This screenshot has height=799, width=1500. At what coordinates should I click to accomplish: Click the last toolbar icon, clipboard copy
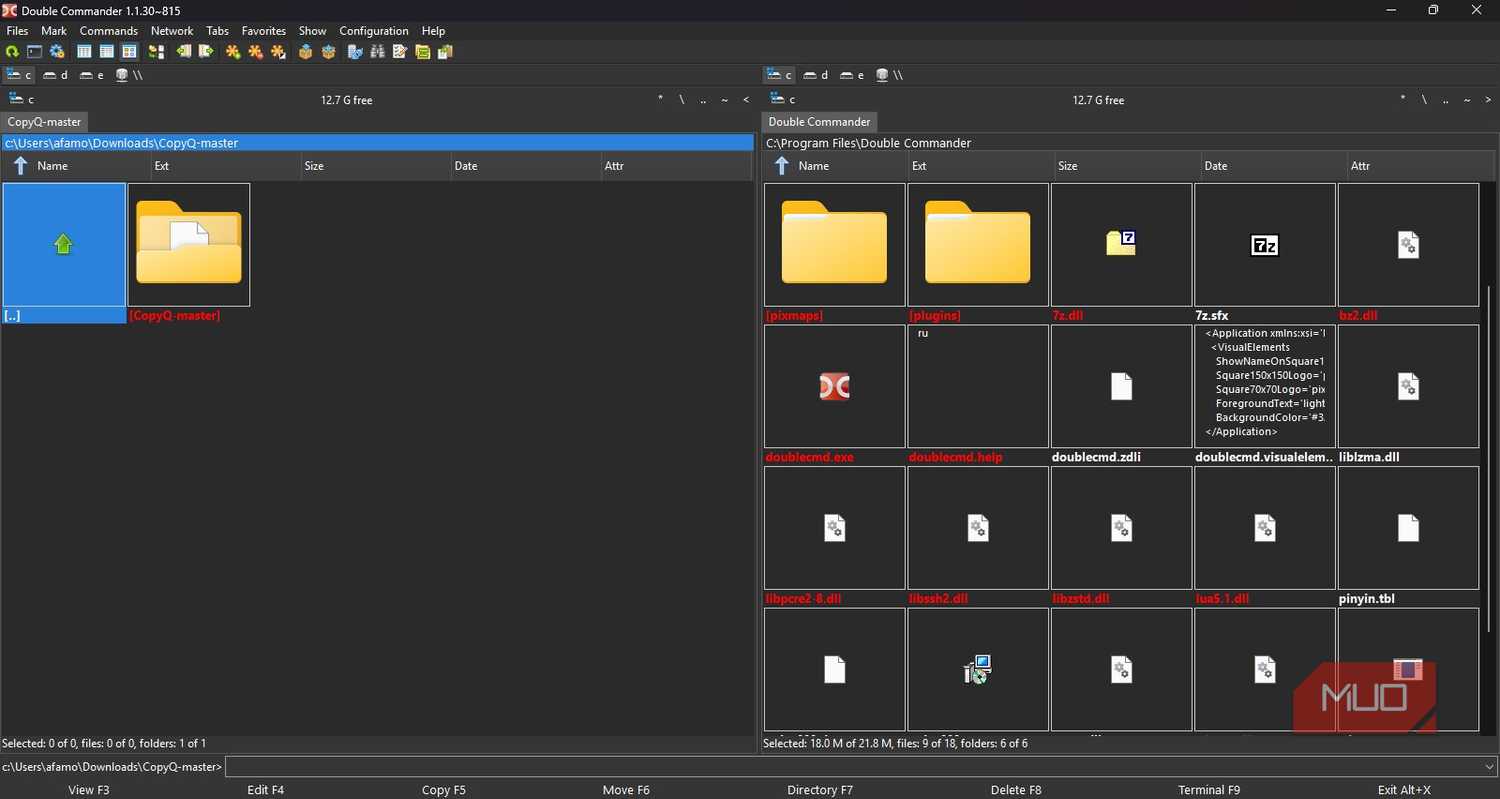click(x=445, y=52)
